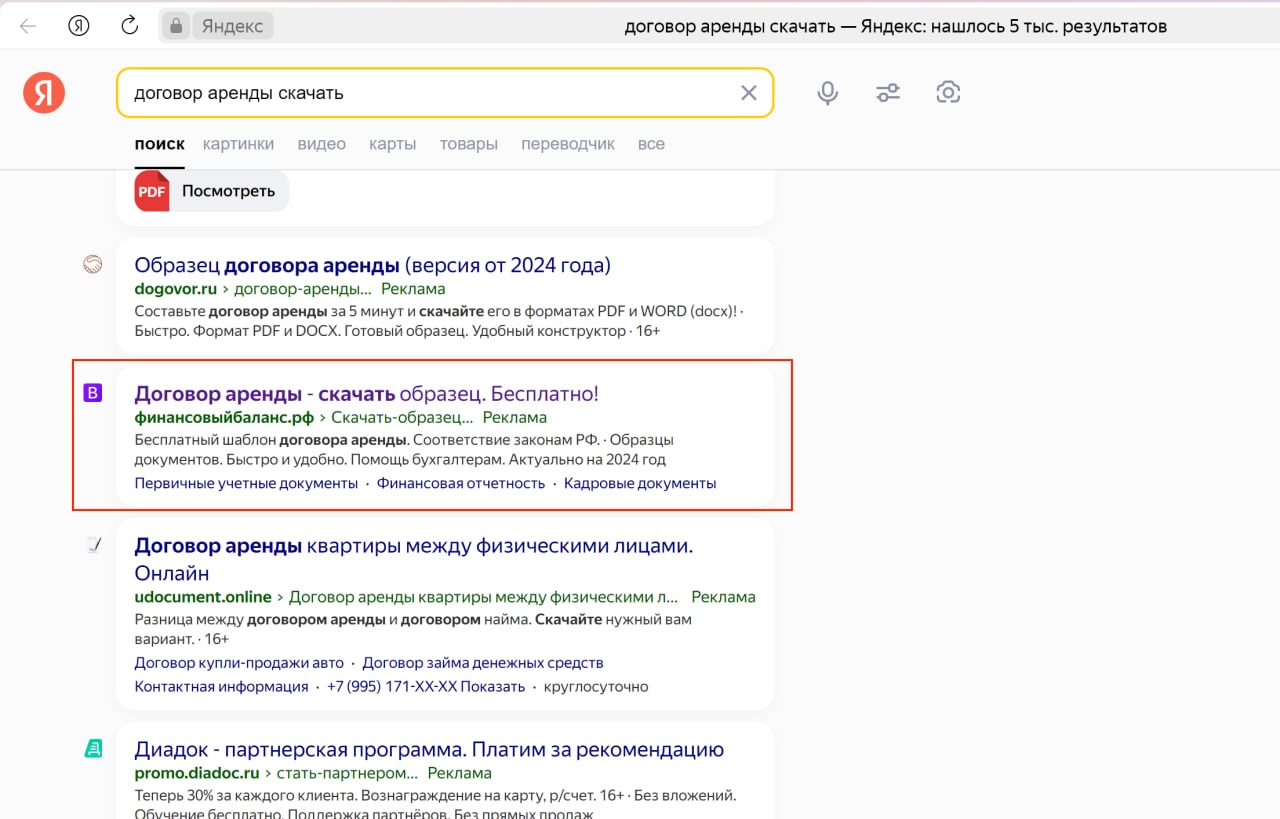Switch to the картинки tab

coord(238,144)
